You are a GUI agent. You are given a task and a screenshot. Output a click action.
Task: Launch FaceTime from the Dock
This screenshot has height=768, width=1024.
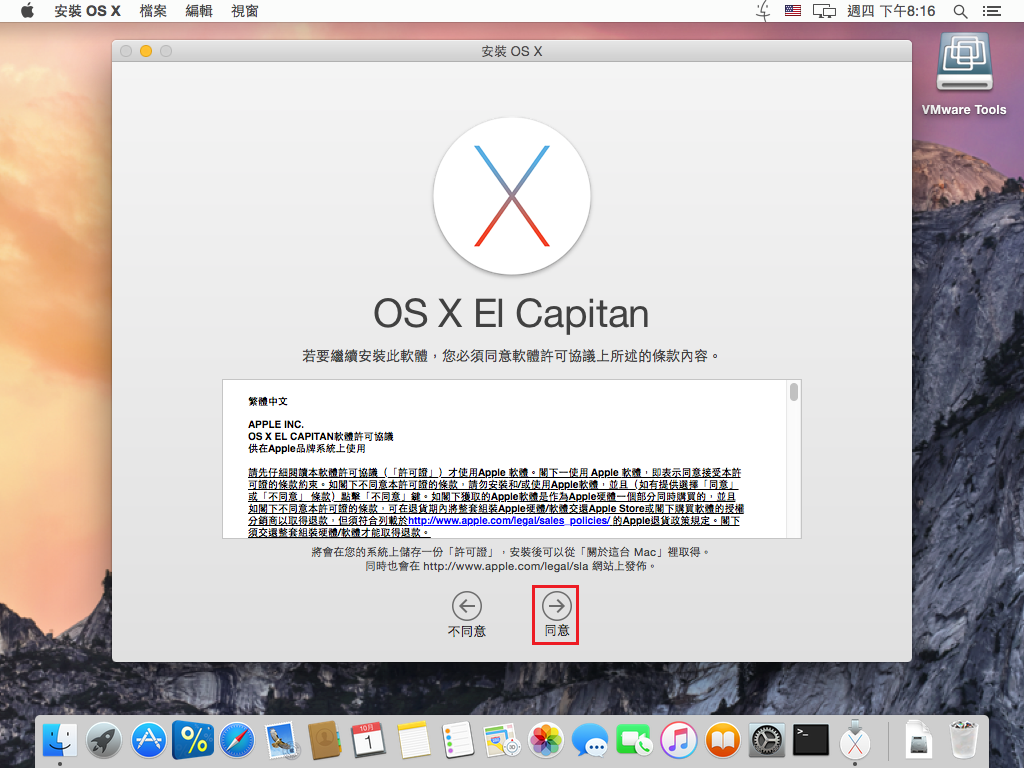click(x=633, y=741)
